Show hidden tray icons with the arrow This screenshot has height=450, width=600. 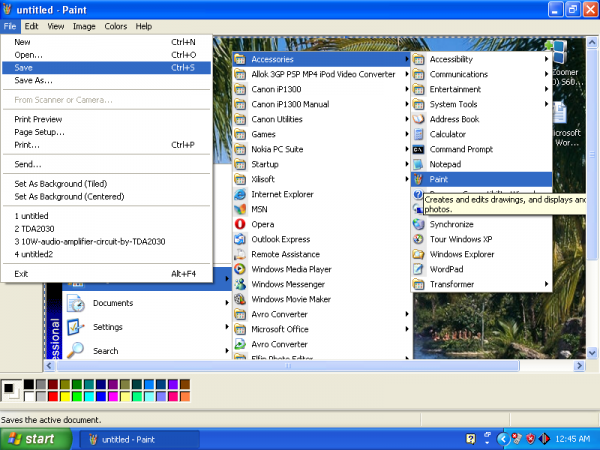point(501,438)
